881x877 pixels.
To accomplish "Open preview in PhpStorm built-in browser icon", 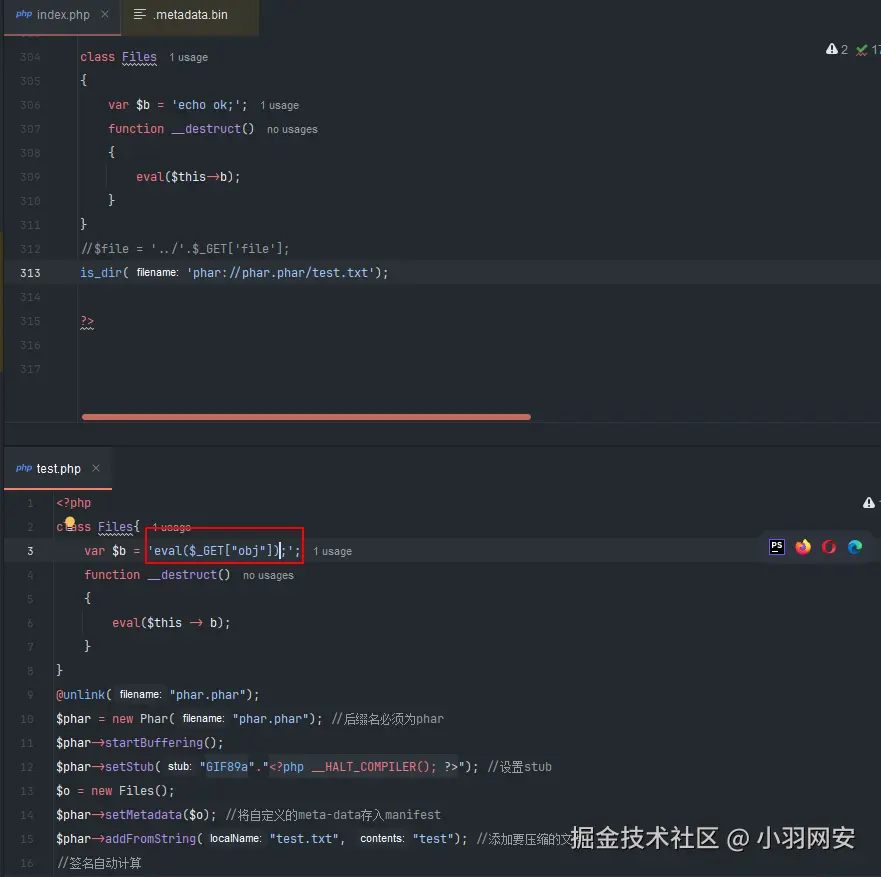I will click(x=776, y=547).
